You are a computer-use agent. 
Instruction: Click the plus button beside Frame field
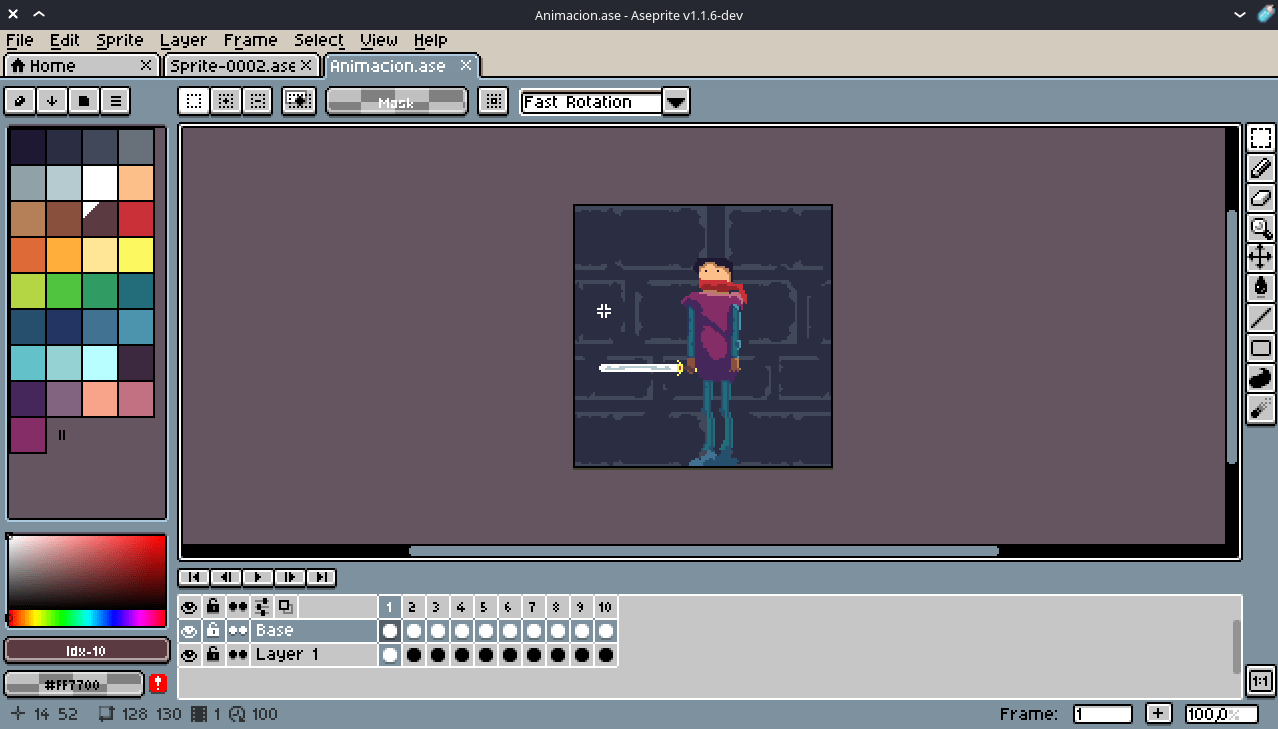coord(1158,714)
